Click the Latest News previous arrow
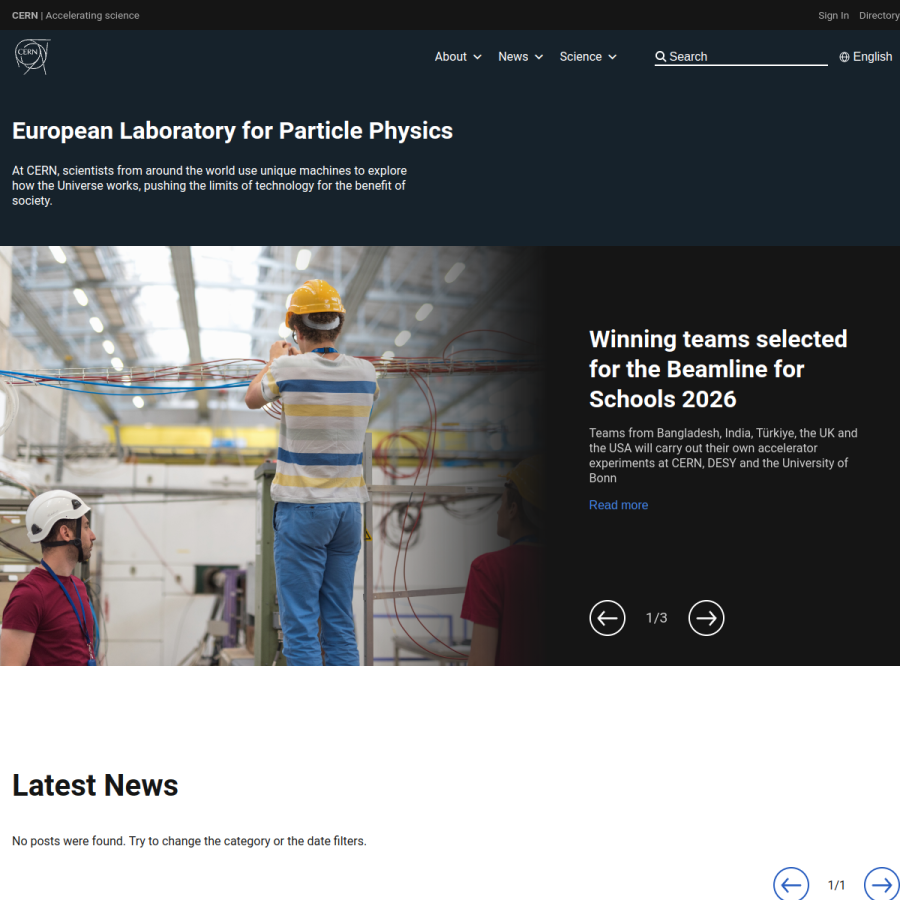Image resolution: width=900 pixels, height=900 pixels. 791,885
